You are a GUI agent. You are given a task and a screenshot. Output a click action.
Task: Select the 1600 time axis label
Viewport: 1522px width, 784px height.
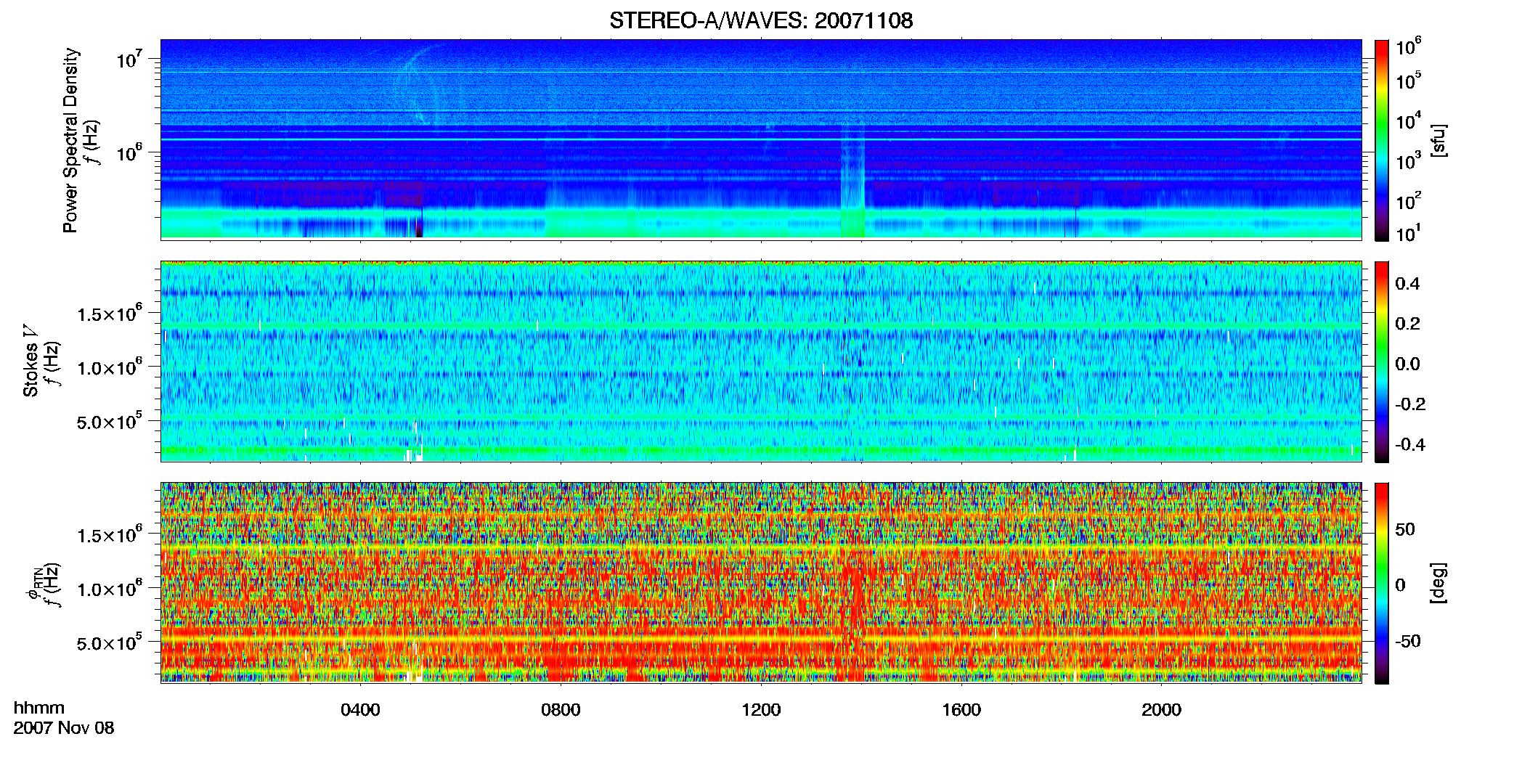pyautogui.click(x=961, y=710)
